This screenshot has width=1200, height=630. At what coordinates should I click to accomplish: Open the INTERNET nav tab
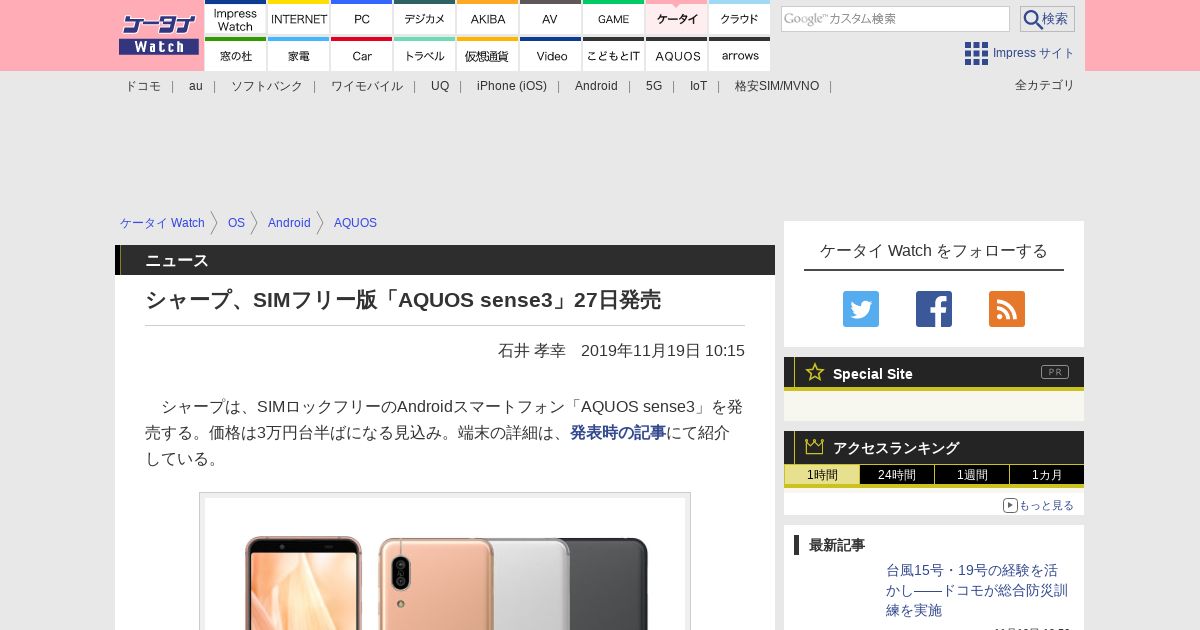tap(299, 18)
